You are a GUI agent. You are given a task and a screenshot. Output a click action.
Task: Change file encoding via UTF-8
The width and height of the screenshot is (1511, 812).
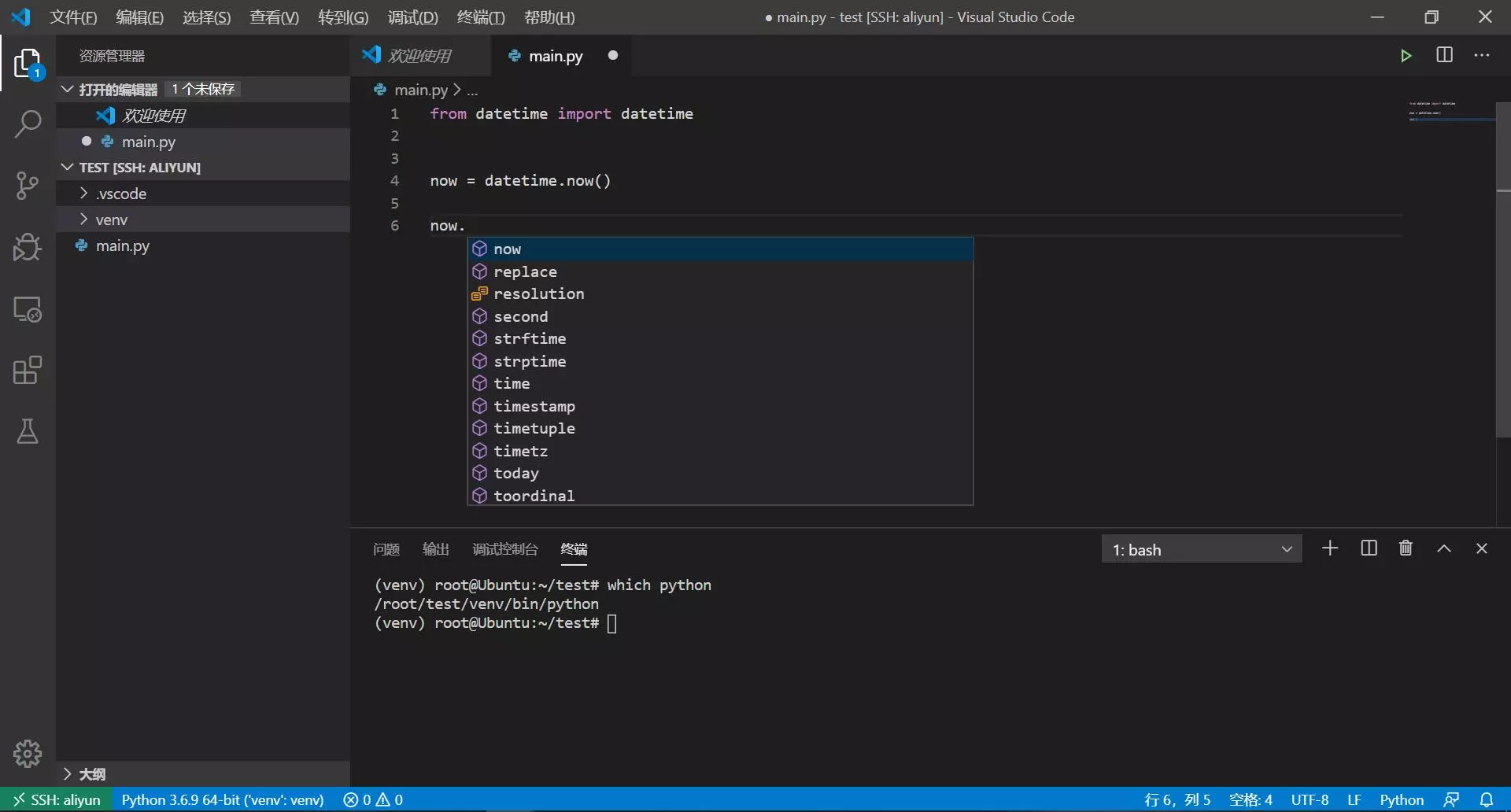tap(1310, 799)
